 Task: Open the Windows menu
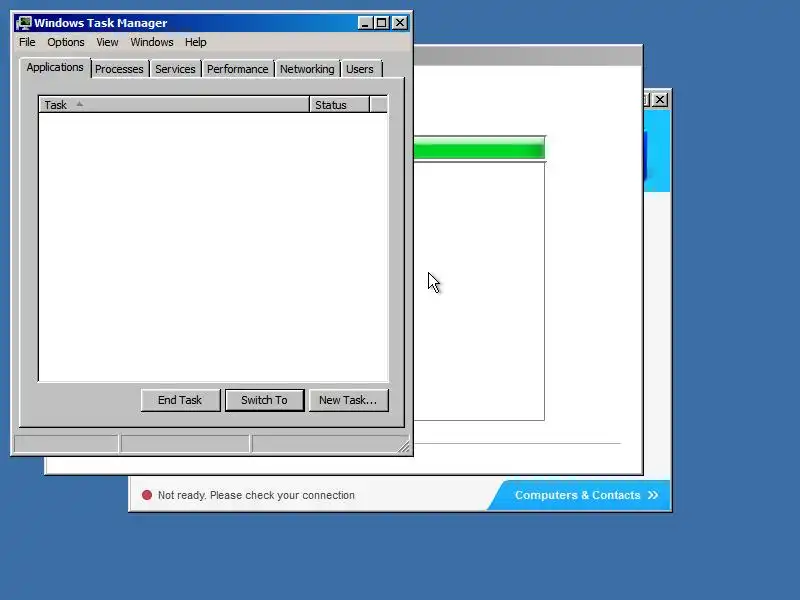(152, 42)
